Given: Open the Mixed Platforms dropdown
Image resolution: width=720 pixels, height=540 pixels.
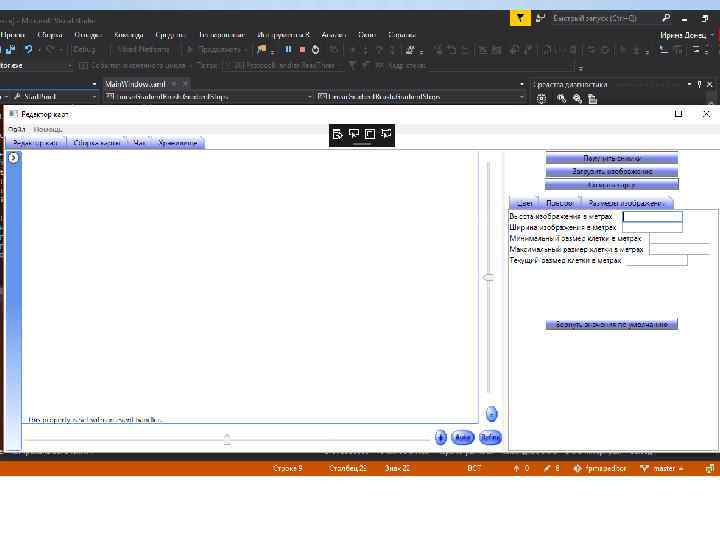Looking at the screenshot, I should 146,50.
